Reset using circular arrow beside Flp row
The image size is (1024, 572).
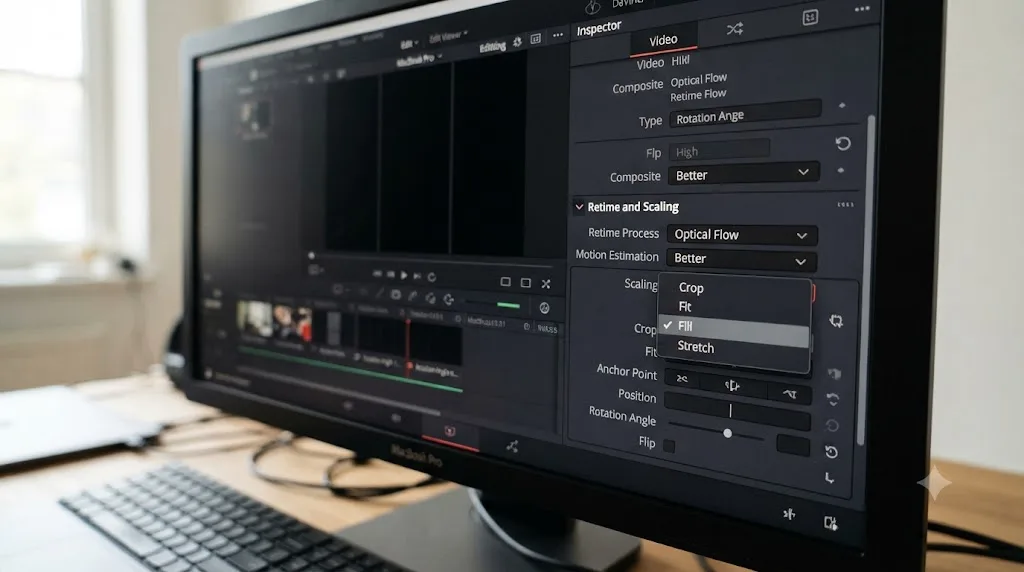point(842,143)
